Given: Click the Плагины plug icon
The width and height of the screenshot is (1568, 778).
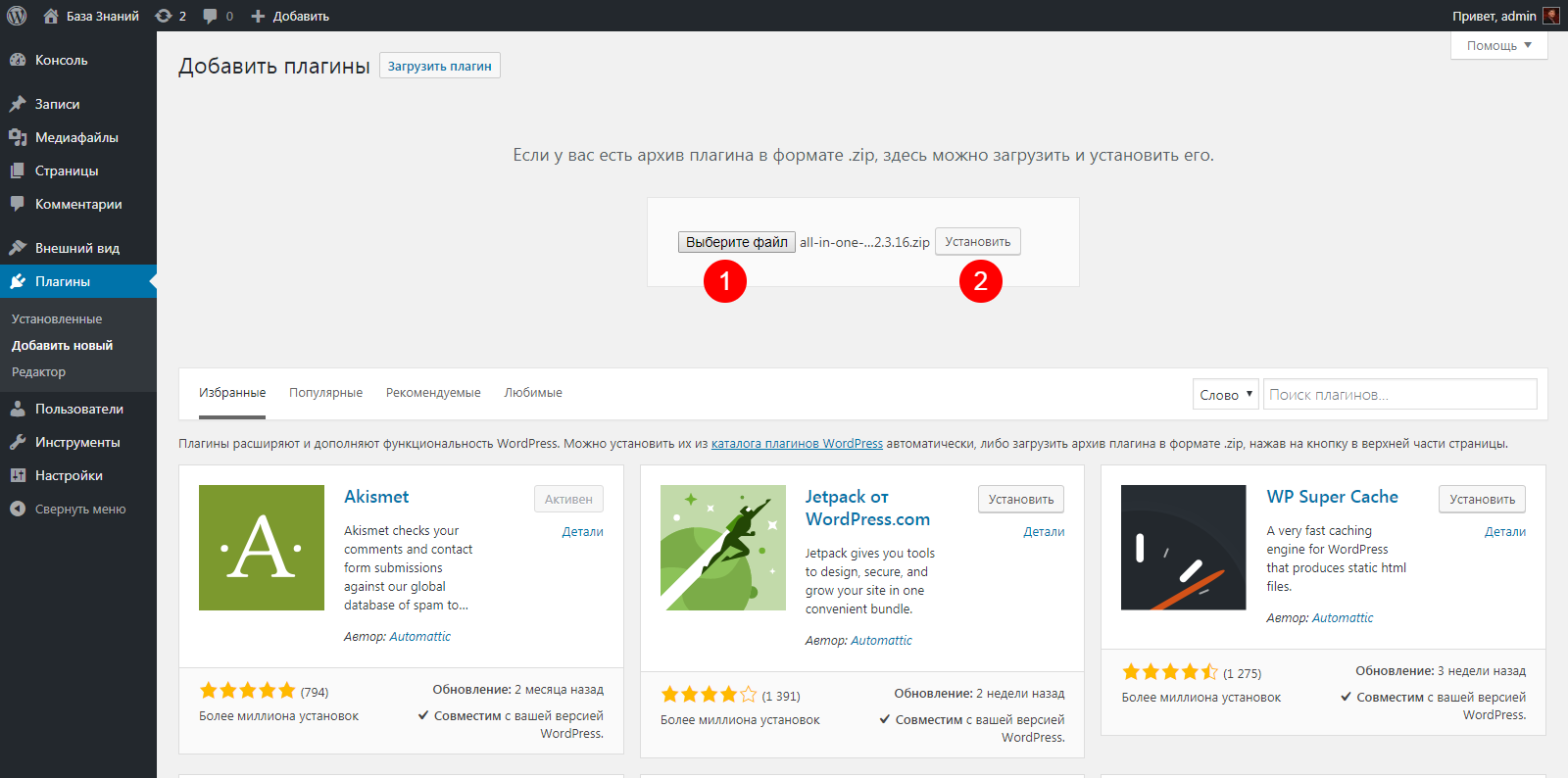Looking at the screenshot, I should click(x=18, y=281).
